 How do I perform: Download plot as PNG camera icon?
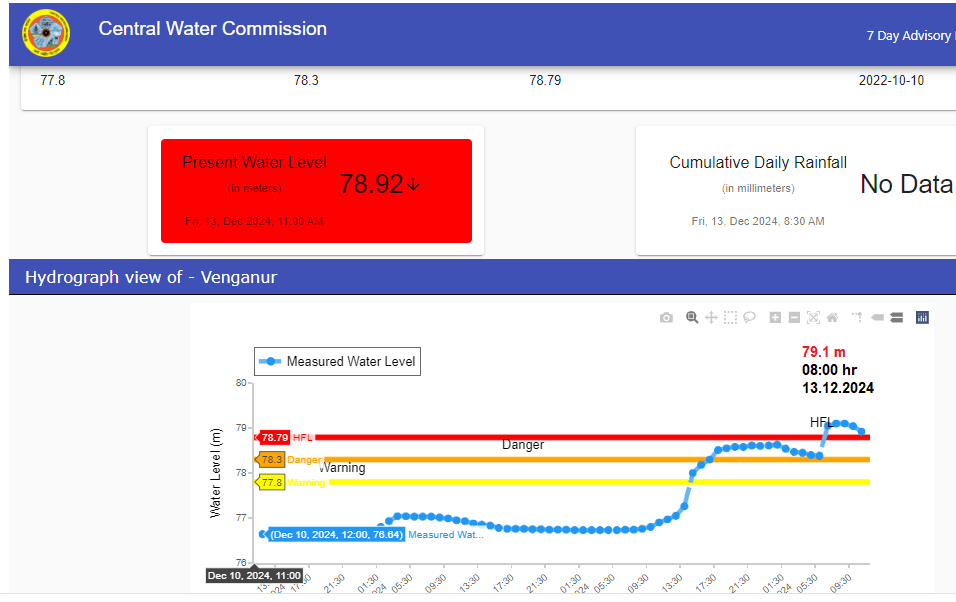click(x=666, y=318)
